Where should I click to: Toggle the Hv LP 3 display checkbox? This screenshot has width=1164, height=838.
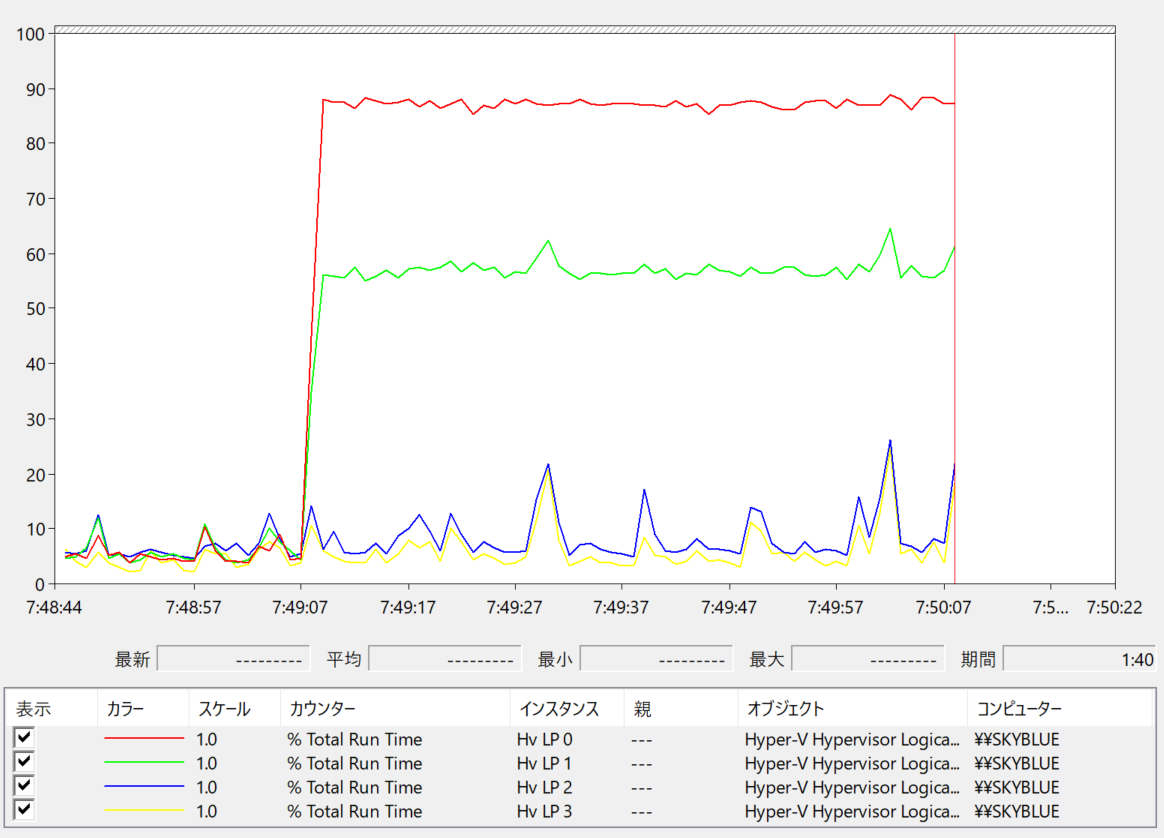[x=24, y=809]
